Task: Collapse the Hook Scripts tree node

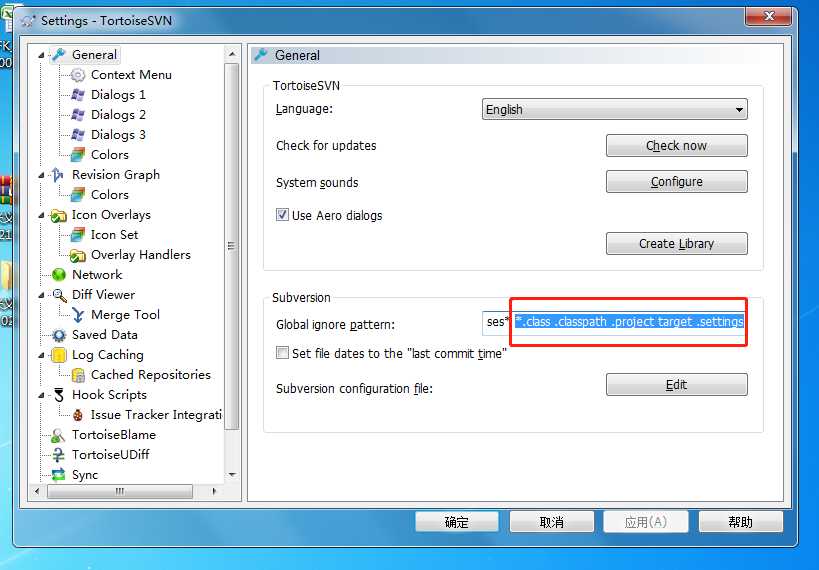Action: [x=42, y=395]
